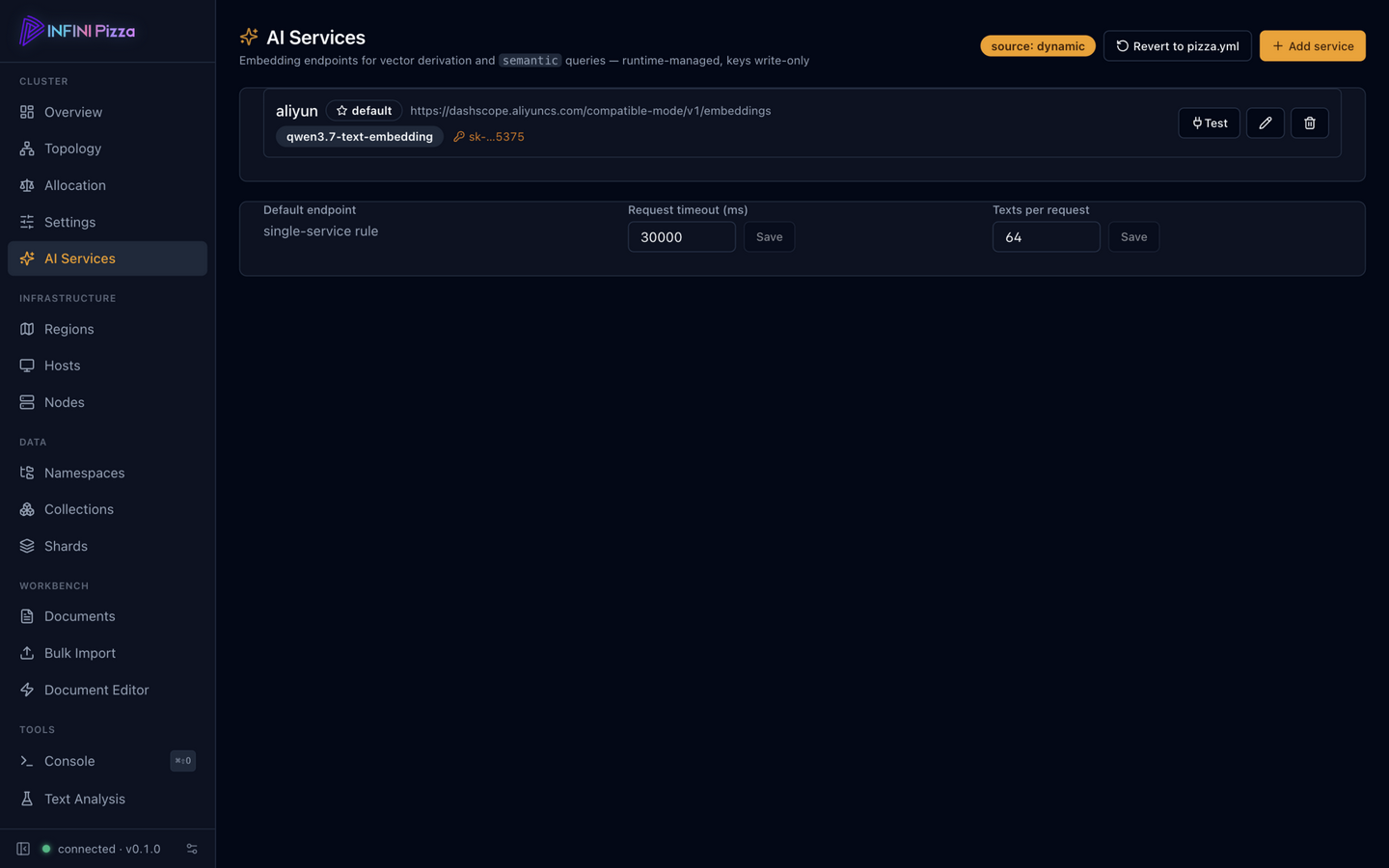Focus the Request timeout input field
The image size is (1389, 868).
(x=682, y=237)
